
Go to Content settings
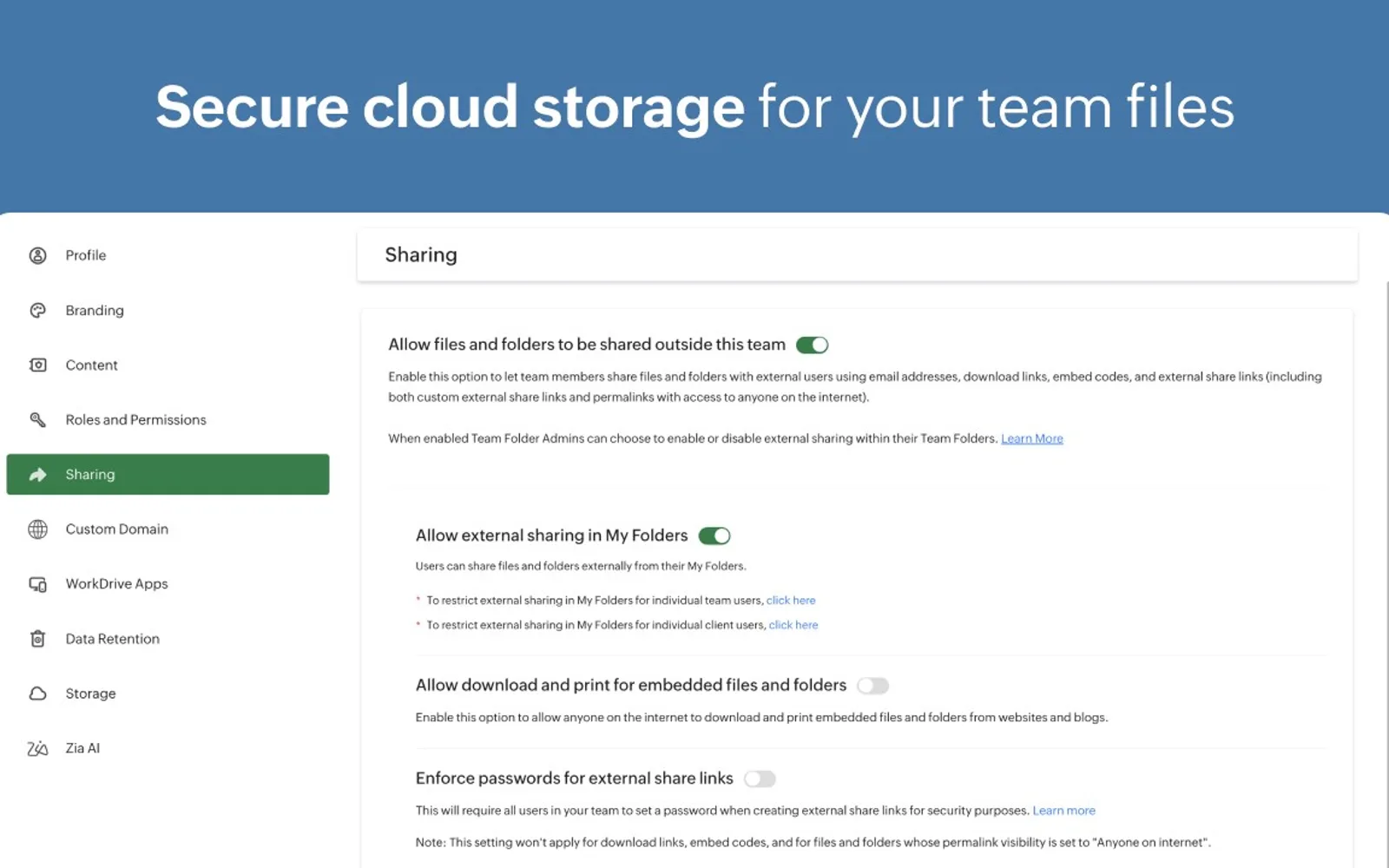click(168, 365)
